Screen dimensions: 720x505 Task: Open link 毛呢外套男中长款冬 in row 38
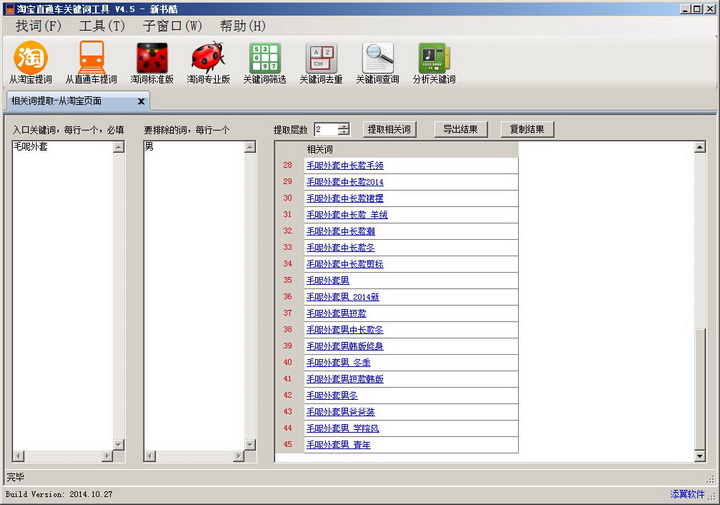[x=345, y=330]
